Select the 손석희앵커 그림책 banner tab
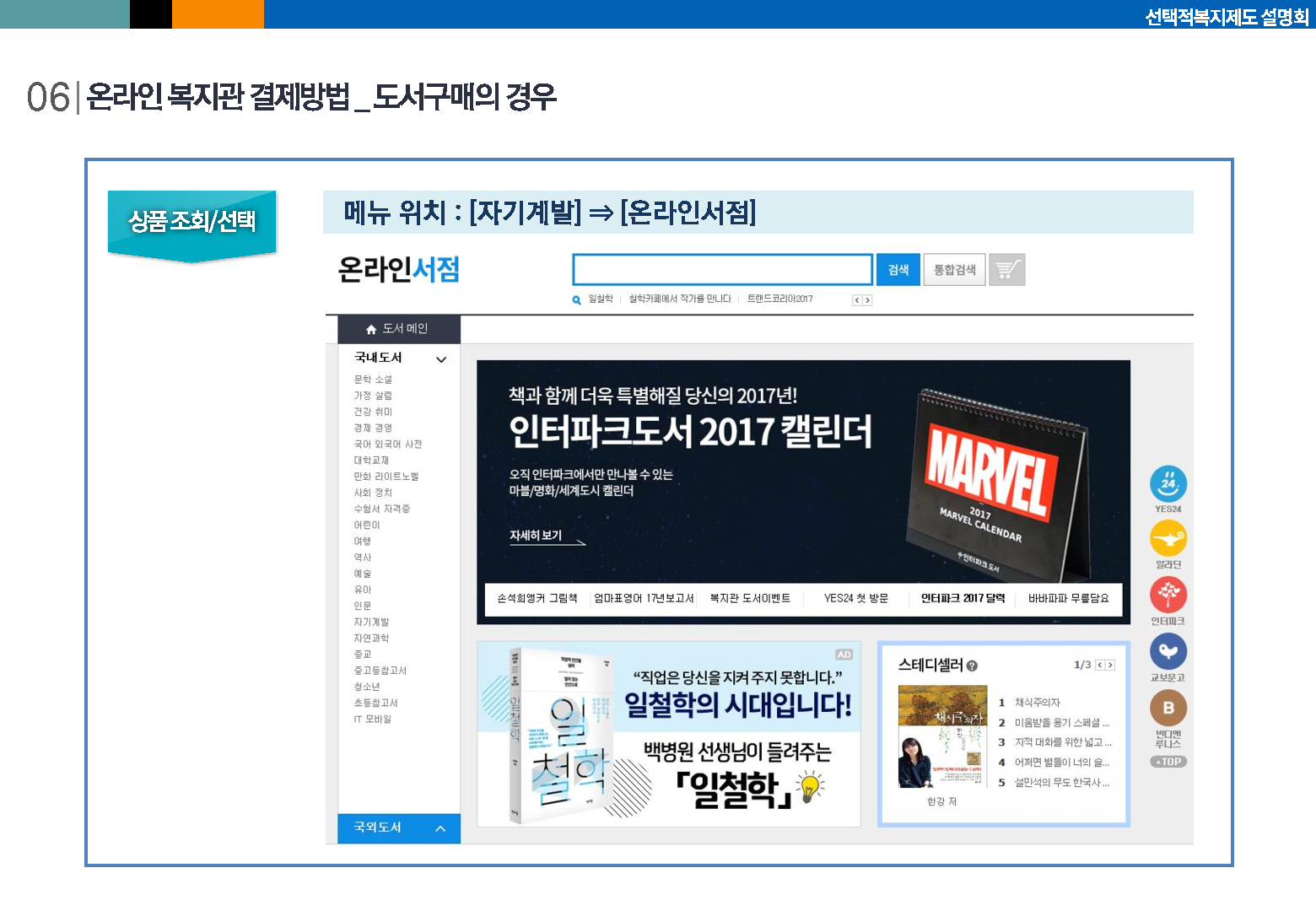The height and width of the screenshot is (911, 1316). 537,598
